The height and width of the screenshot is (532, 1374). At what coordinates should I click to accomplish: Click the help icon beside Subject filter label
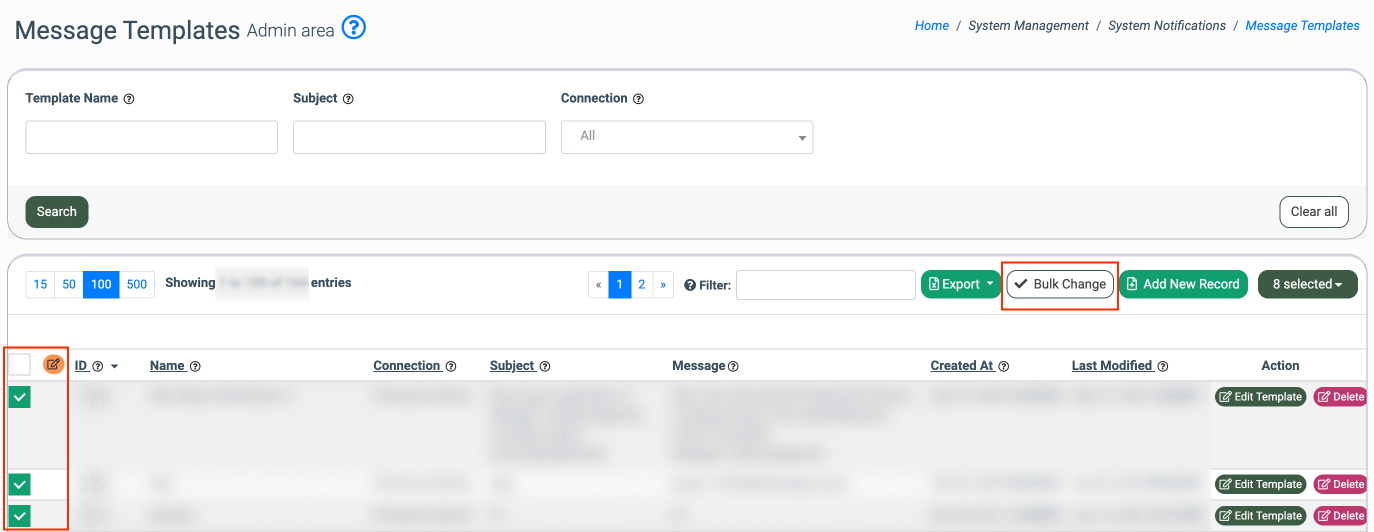(x=349, y=99)
